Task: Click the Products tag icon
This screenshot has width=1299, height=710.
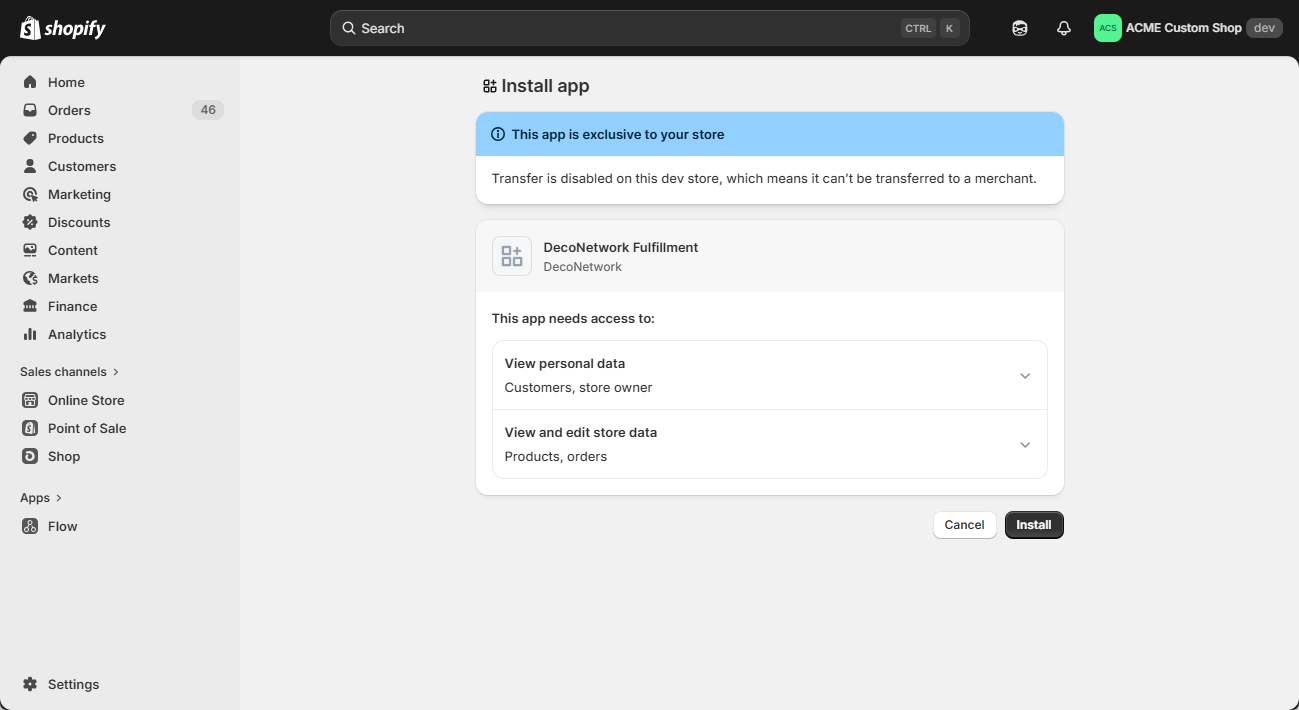Action: point(30,138)
